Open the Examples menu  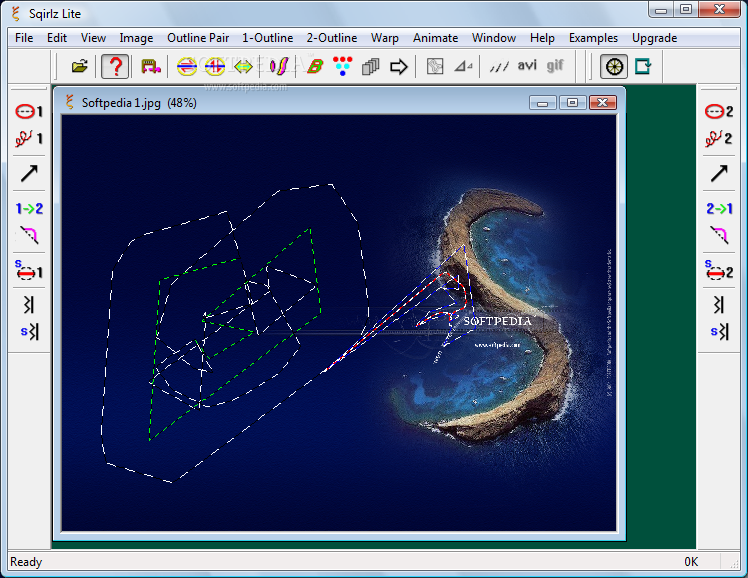click(593, 38)
